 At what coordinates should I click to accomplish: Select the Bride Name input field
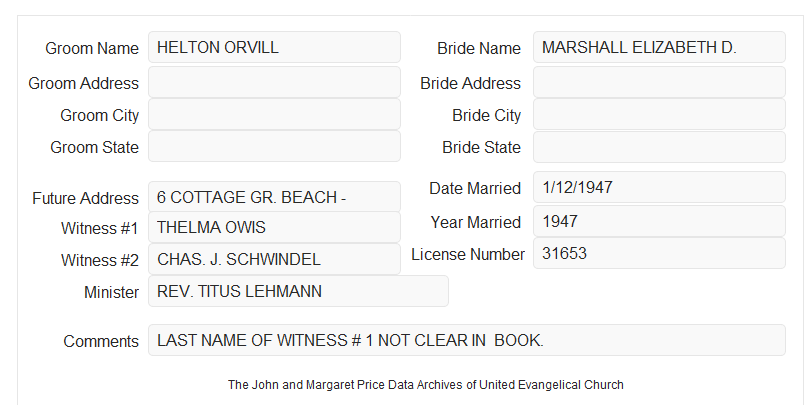tap(659, 47)
